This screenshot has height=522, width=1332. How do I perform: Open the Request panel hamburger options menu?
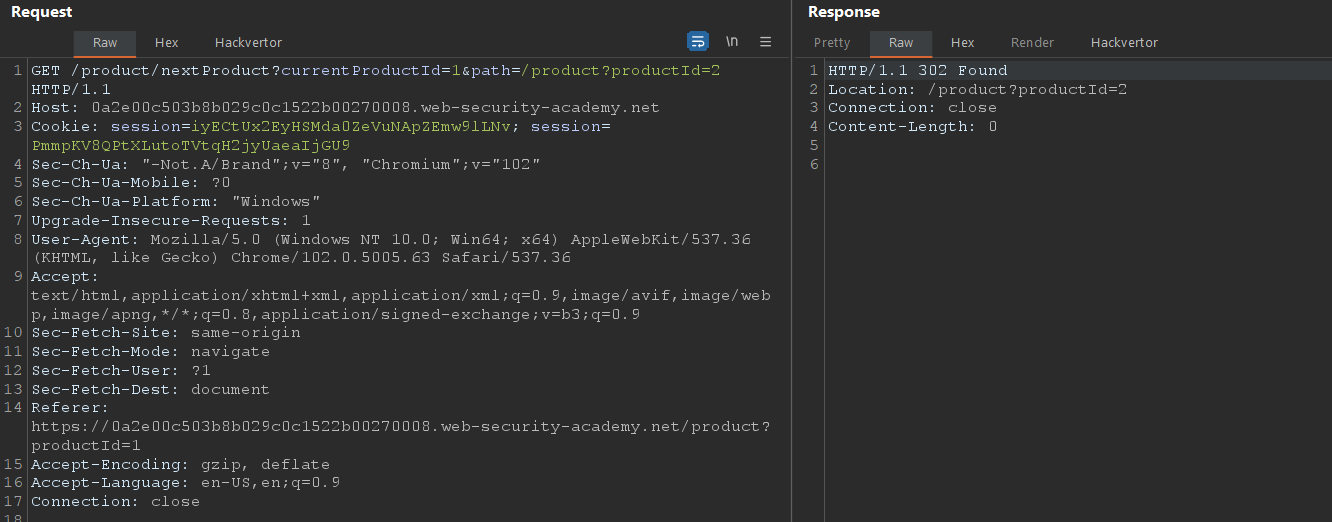[766, 41]
